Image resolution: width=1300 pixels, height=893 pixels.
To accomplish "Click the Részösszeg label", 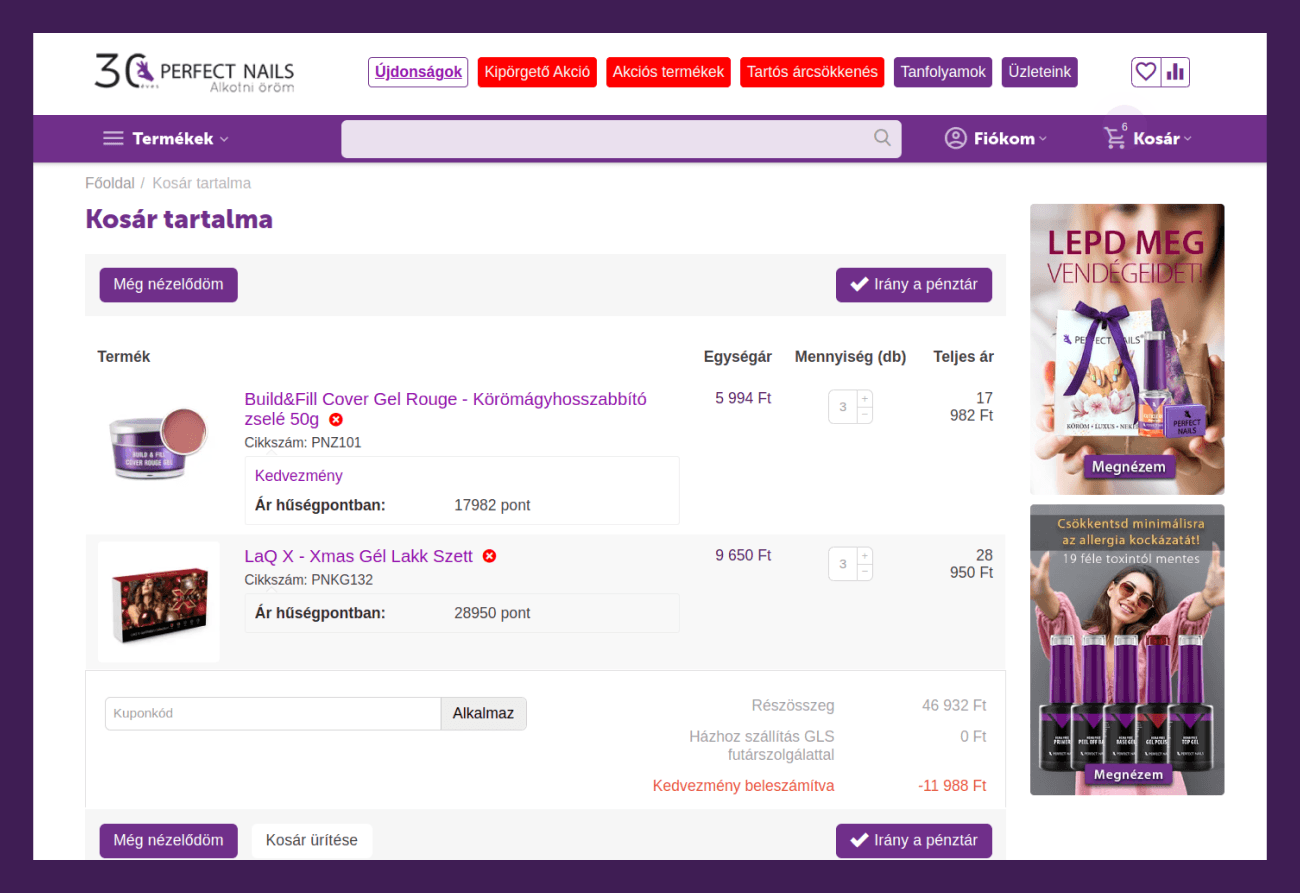I will click(x=793, y=706).
